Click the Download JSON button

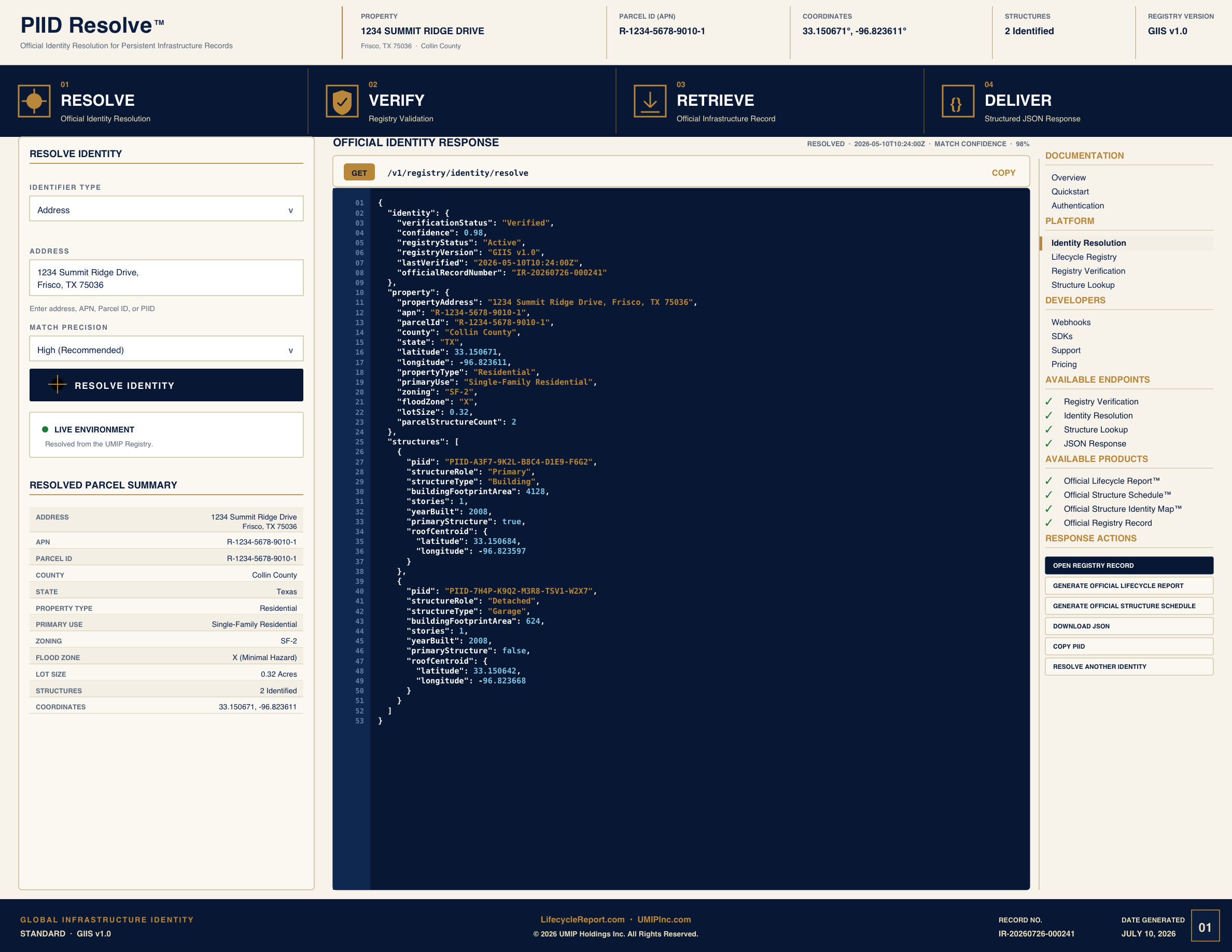tap(1129, 626)
